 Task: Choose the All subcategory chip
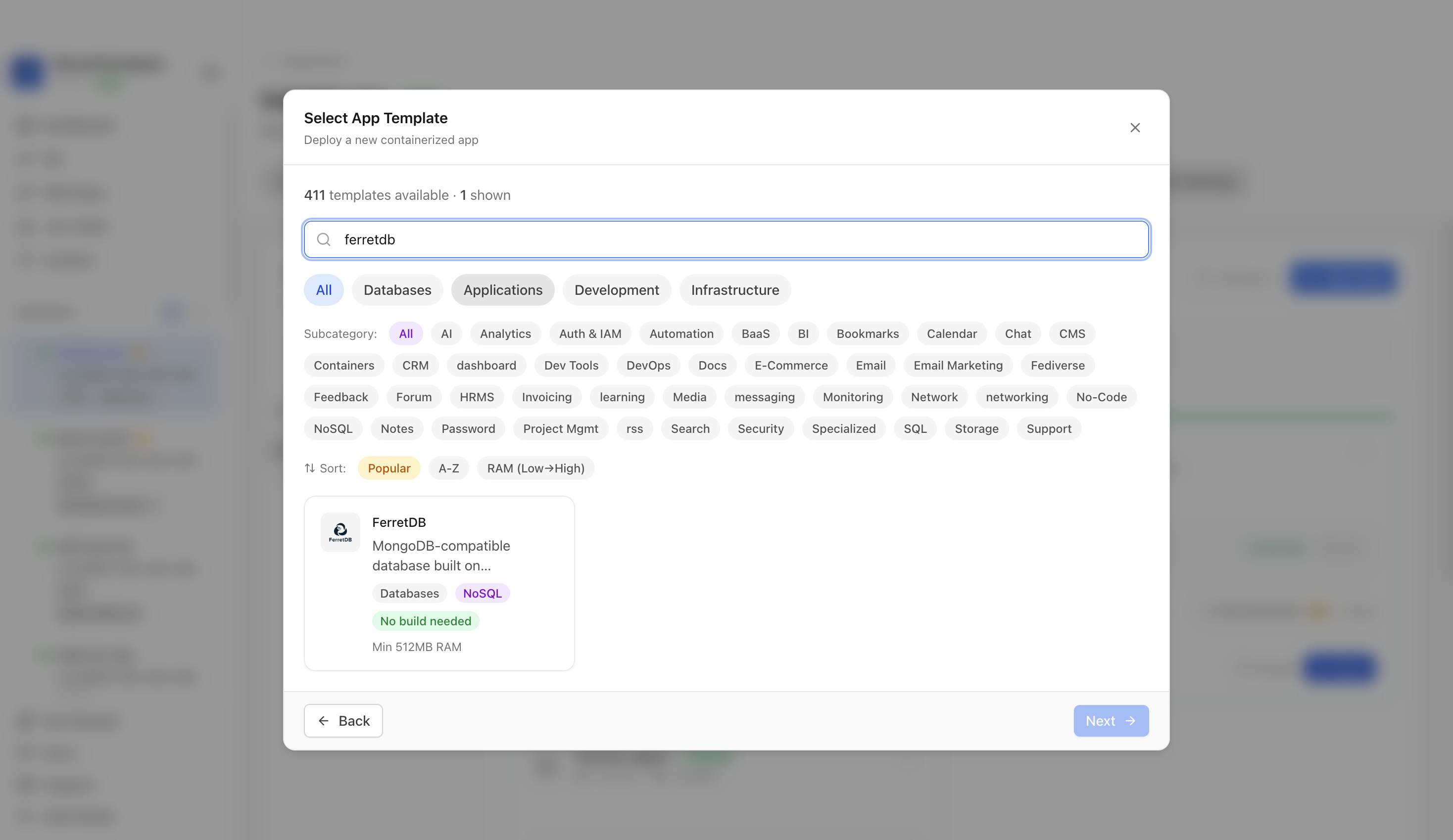[406, 334]
